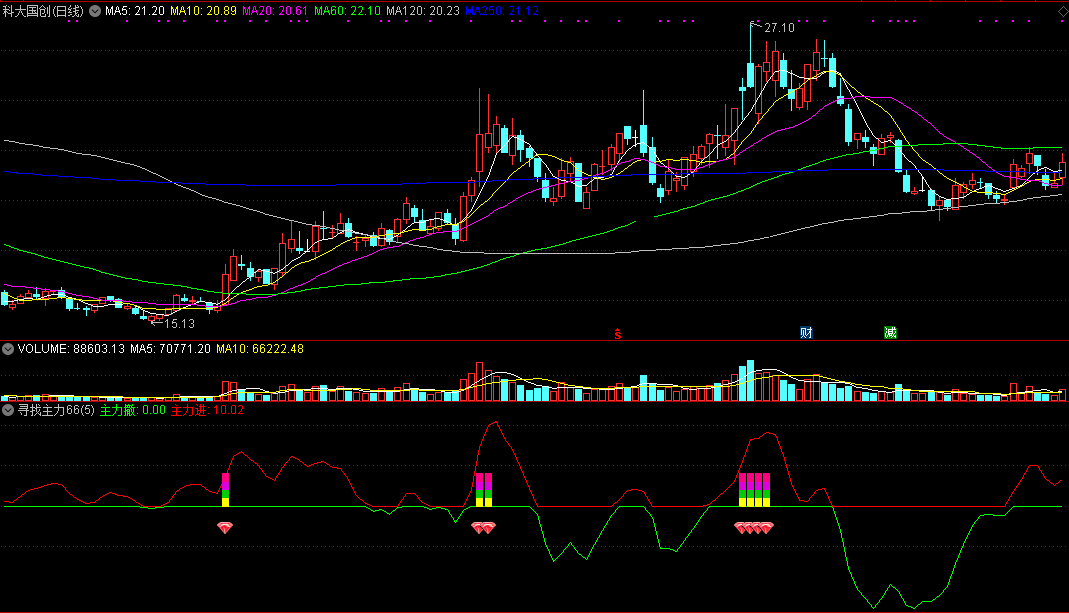This screenshot has width=1069, height=613.
Task: Click the green 主力撤: 0.00 readout
Action: tap(133, 410)
